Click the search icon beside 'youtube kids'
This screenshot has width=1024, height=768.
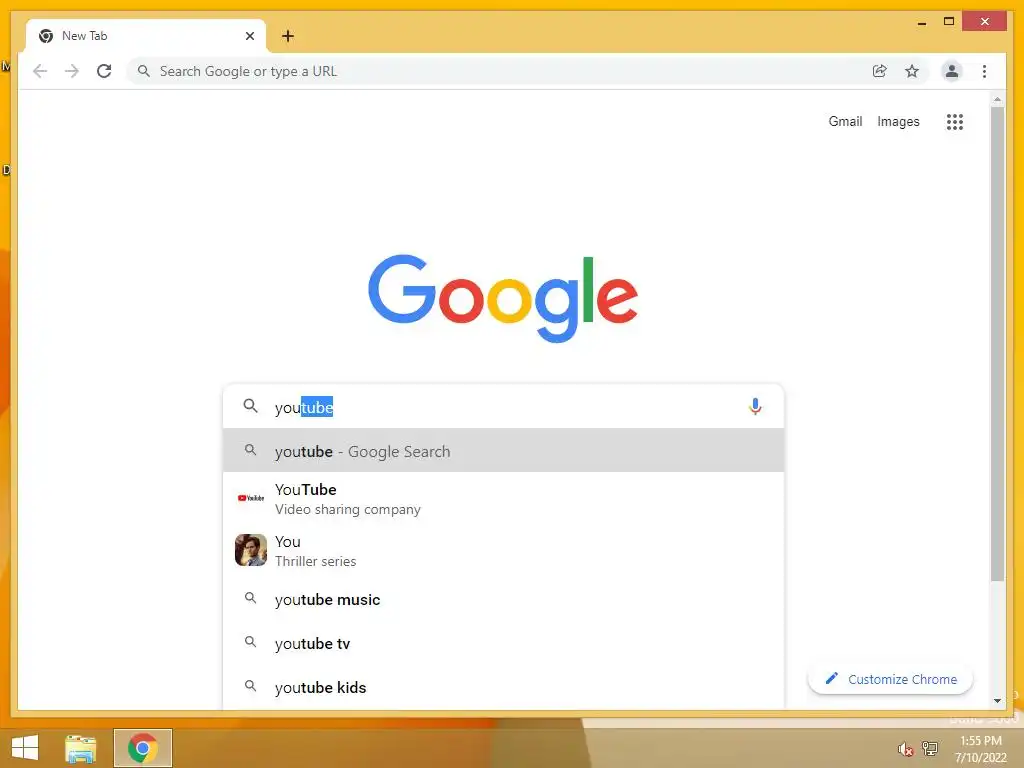(x=250, y=686)
